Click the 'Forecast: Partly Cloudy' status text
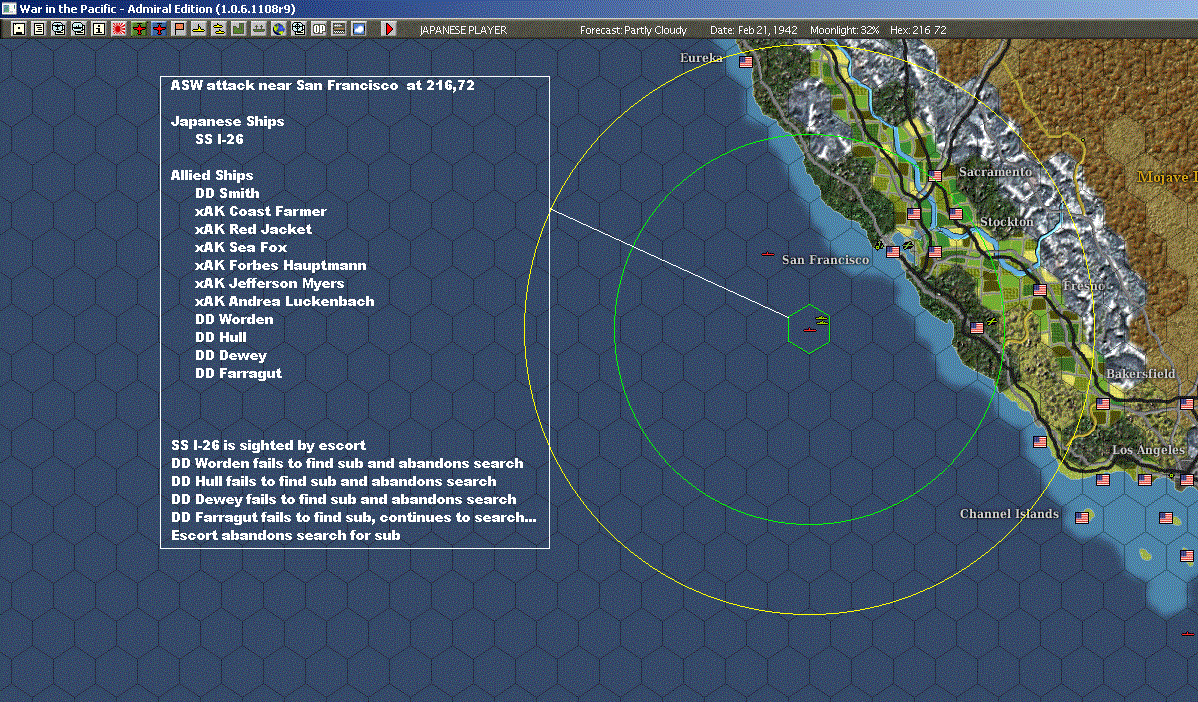This screenshot has height=702, width=1198. tap(633, 30)
